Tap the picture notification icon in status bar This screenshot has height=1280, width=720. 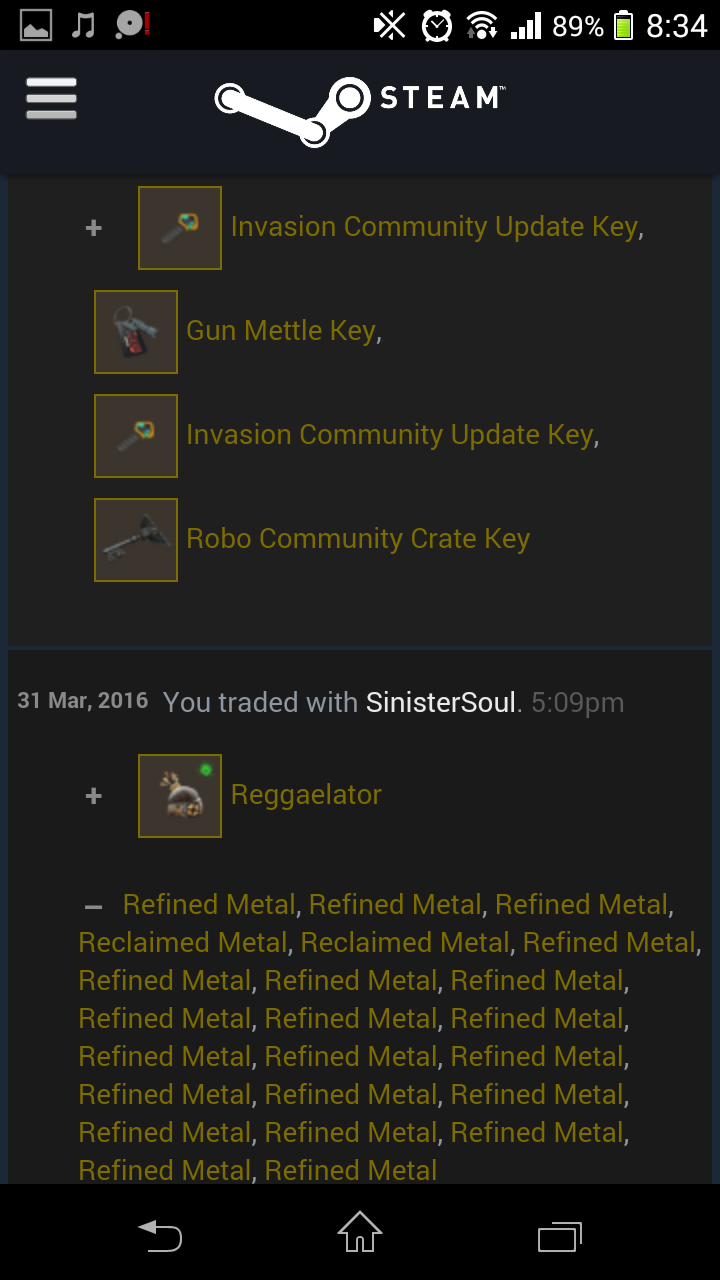tap(36, 25)
